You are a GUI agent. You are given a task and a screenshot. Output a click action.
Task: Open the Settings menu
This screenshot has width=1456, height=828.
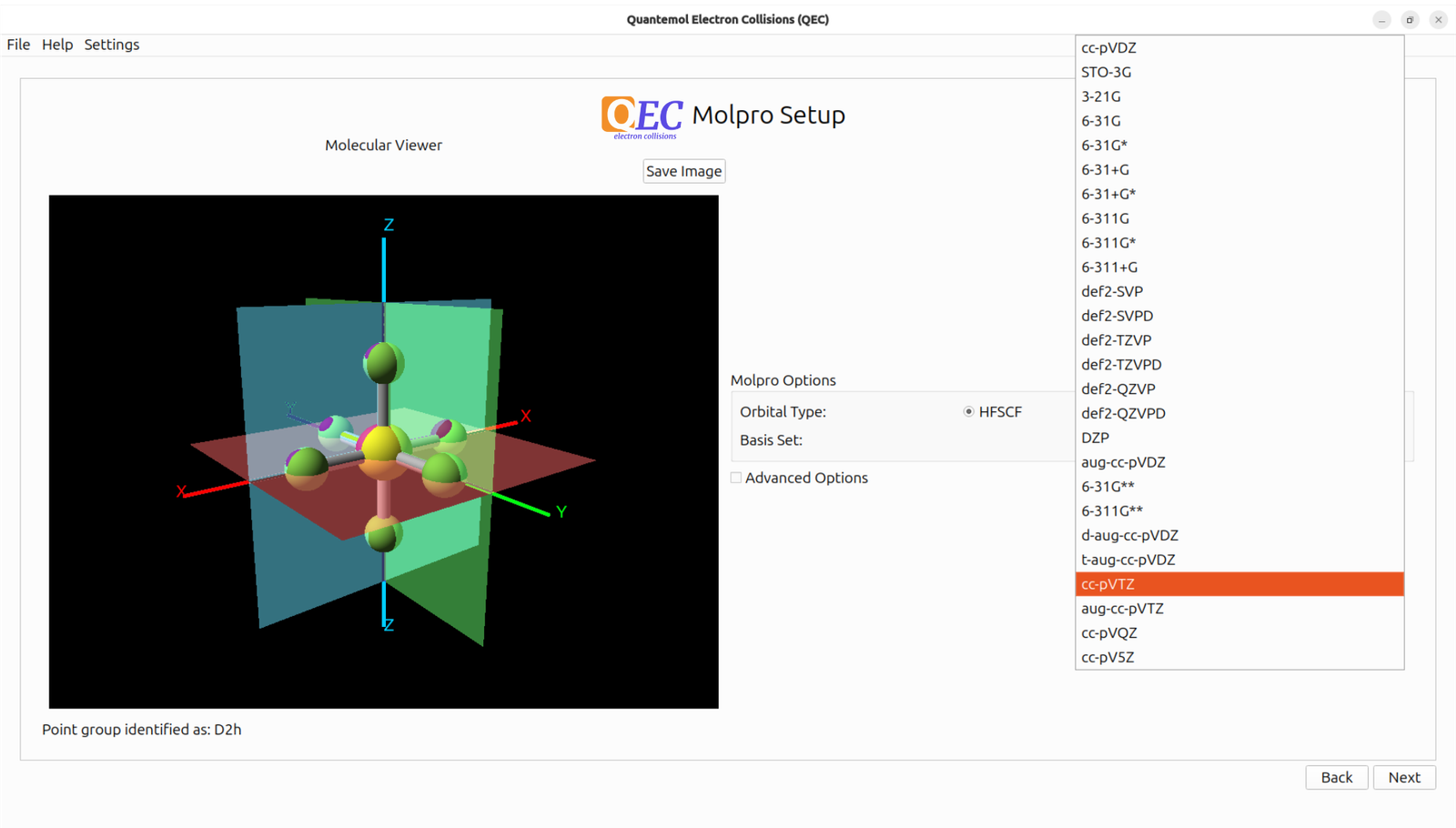click(x=112, y=45)
